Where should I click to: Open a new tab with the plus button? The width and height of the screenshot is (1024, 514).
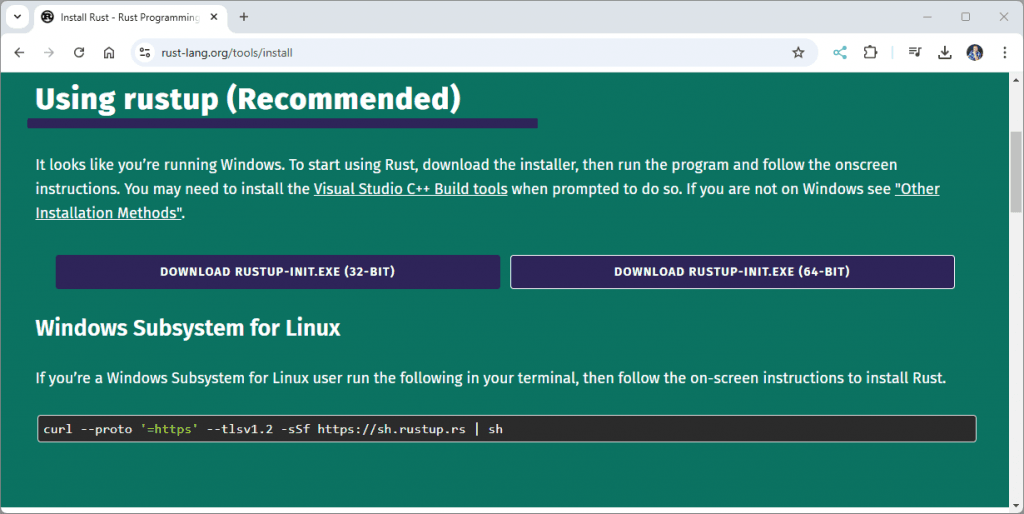coord(244,17)
